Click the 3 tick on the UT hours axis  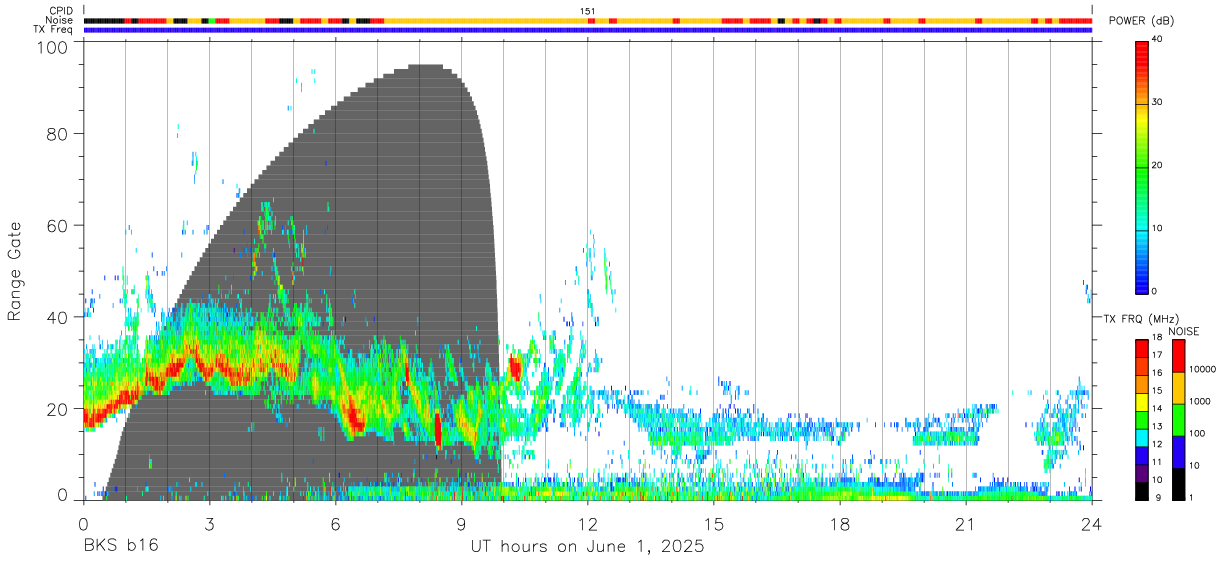pyautogui.click(x=209, y=524)
